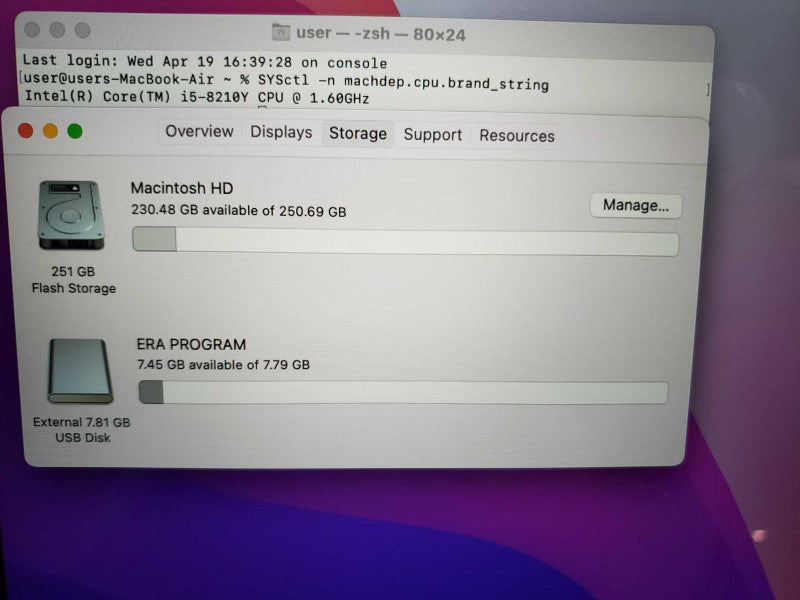
Task: Switch to the Overview tab
Action: point(199,132)
